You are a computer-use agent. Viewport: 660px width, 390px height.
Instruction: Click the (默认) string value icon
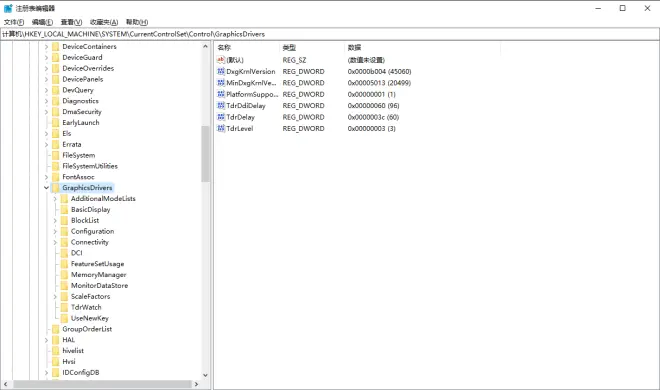221,60
